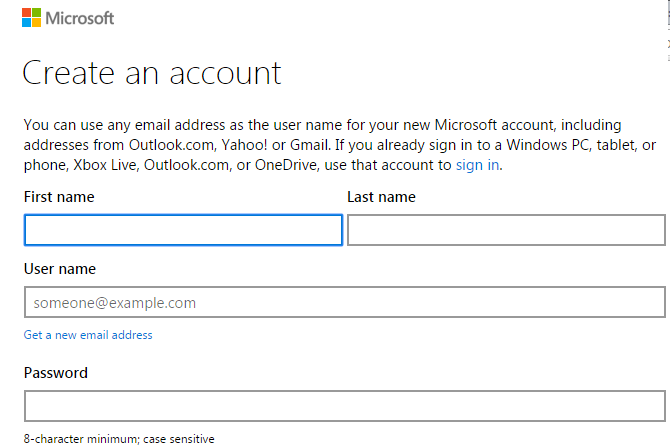This screenshot has width=670, height=448.
Task: Click the First name input field
Action: 183,230
